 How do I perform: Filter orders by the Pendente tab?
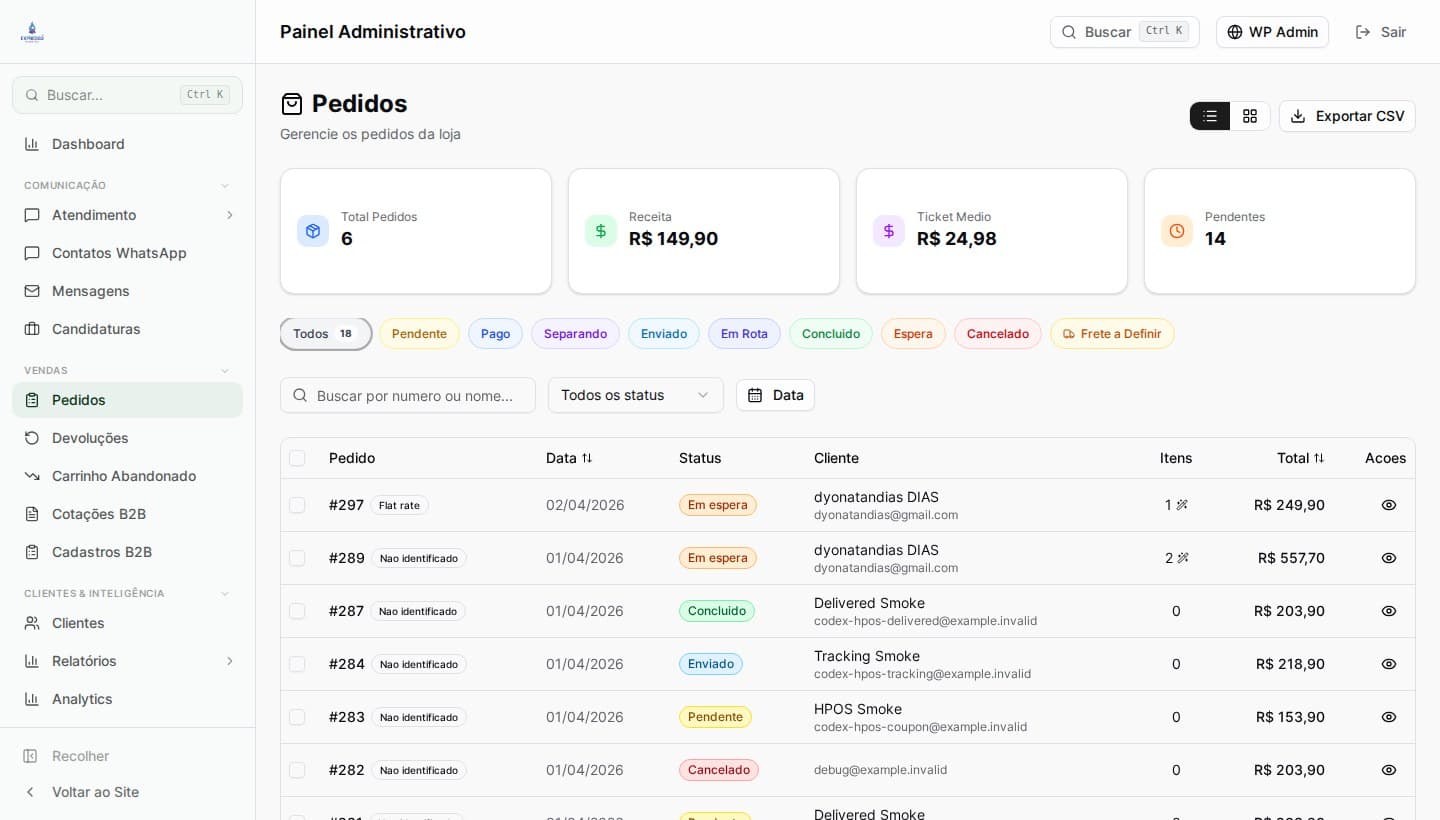coord(419,334)
